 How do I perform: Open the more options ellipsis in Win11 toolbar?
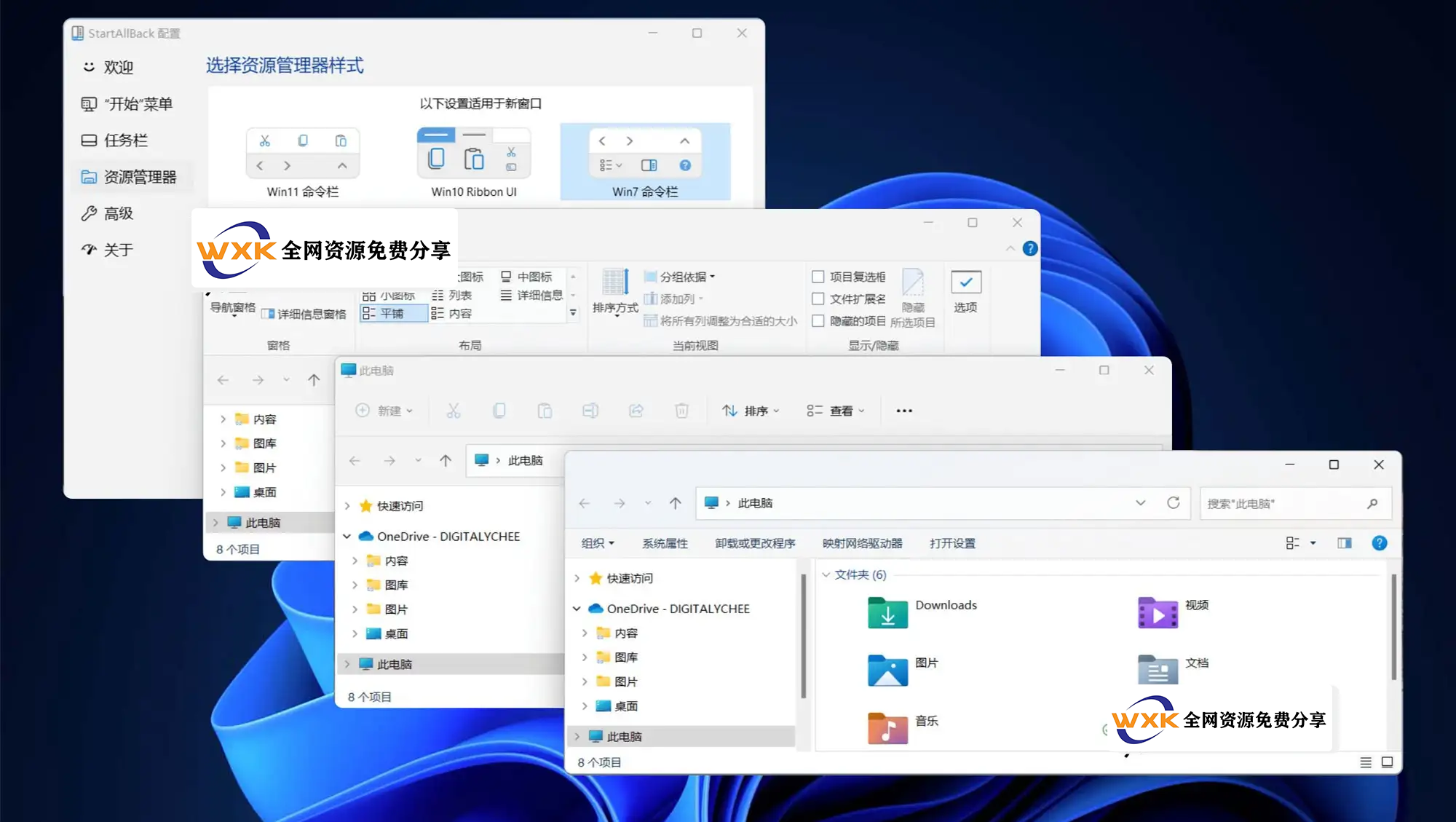pyautogui.click(x=904, y=411)
